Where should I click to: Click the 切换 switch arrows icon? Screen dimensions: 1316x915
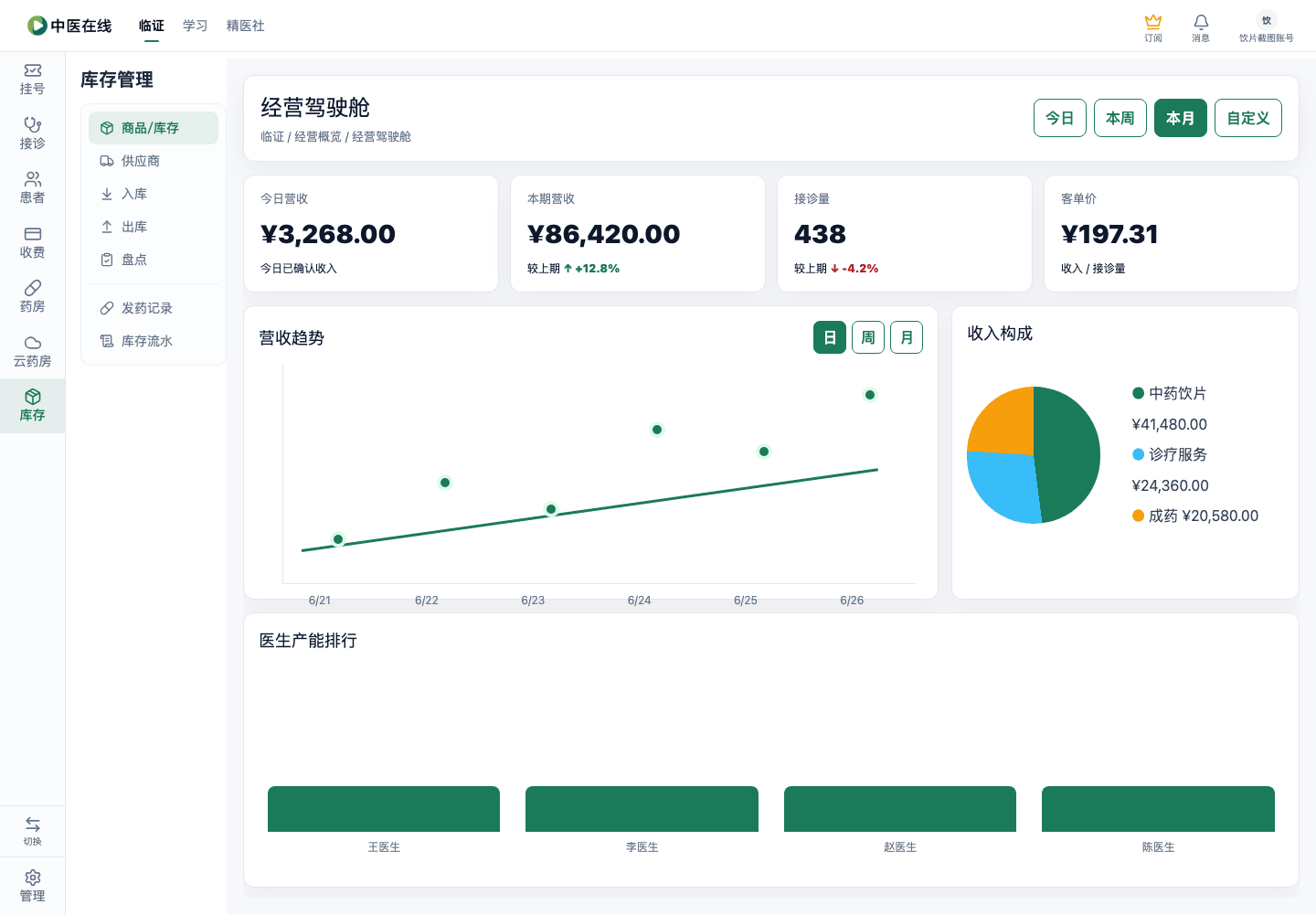pos(33,825)
